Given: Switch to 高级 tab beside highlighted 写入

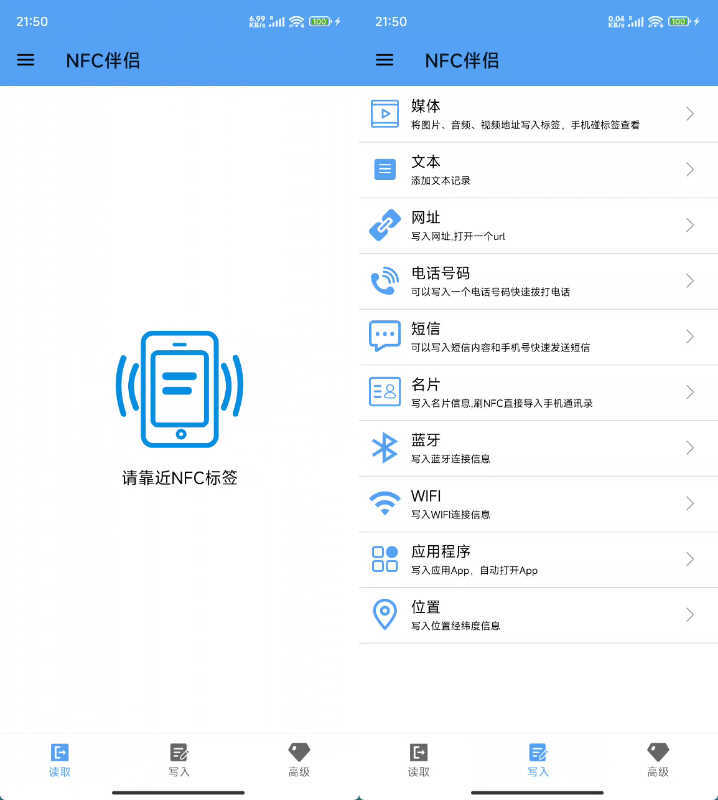Looking at the screenshot, I should click(x=657, y=760).
